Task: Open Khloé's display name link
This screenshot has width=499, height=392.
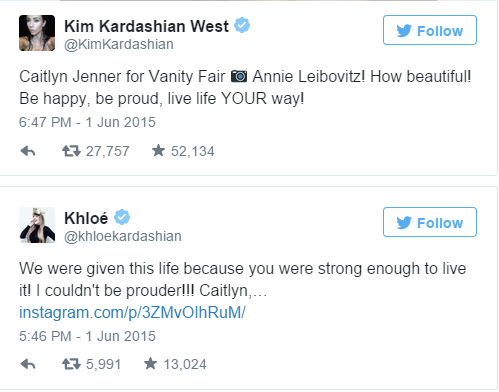Action: 86,218
